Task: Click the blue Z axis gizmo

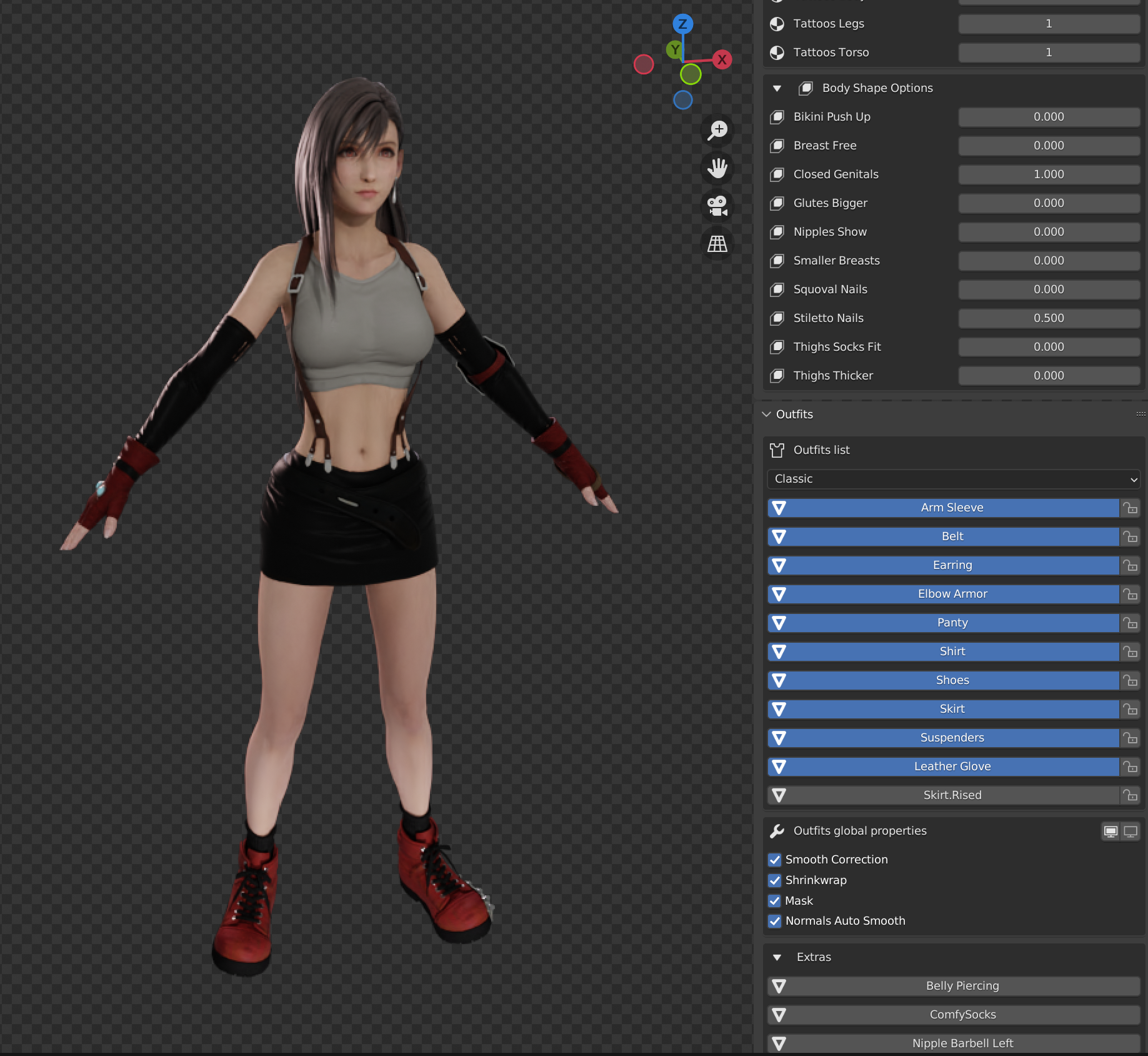Action: click(682, 24)
